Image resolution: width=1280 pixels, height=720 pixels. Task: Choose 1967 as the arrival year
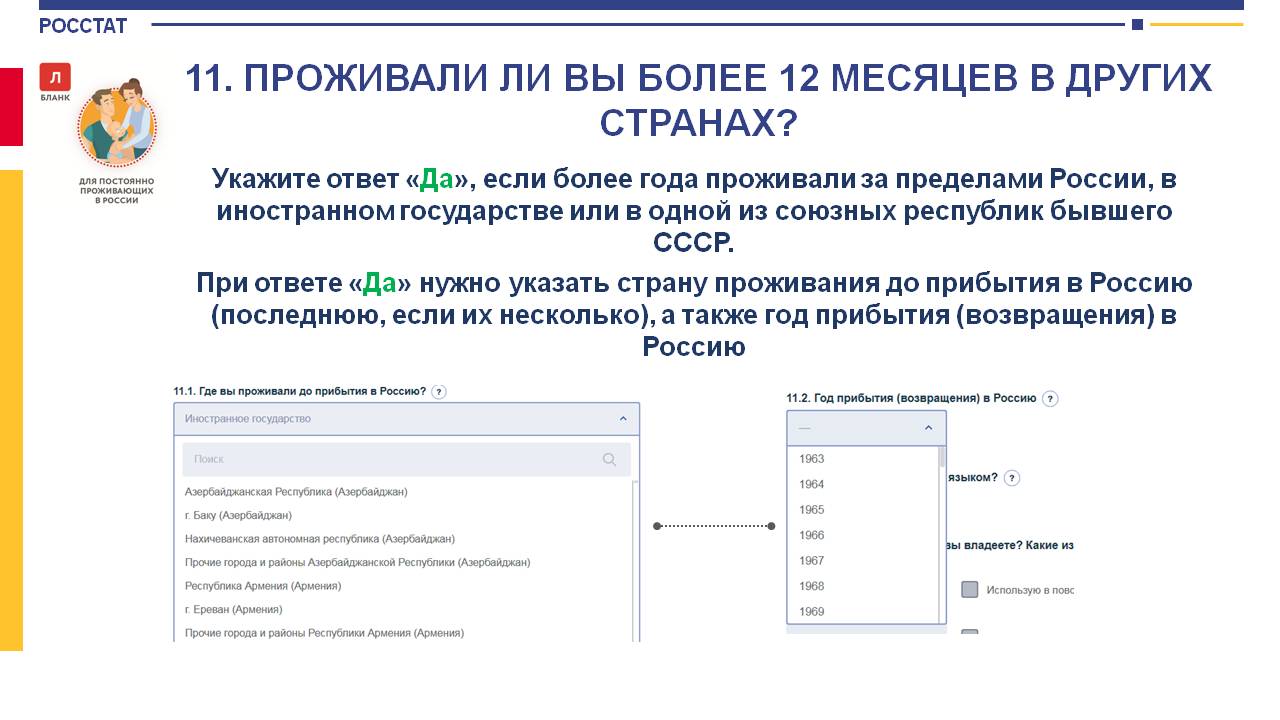(812, 561)
